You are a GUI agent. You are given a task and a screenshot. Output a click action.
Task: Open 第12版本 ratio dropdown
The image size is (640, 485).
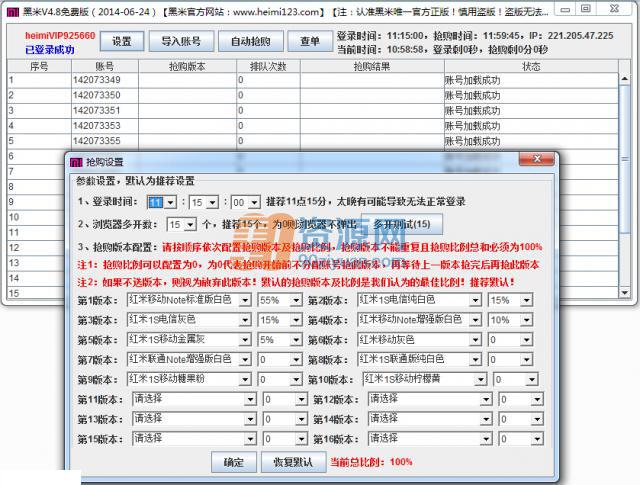(521, 399)
